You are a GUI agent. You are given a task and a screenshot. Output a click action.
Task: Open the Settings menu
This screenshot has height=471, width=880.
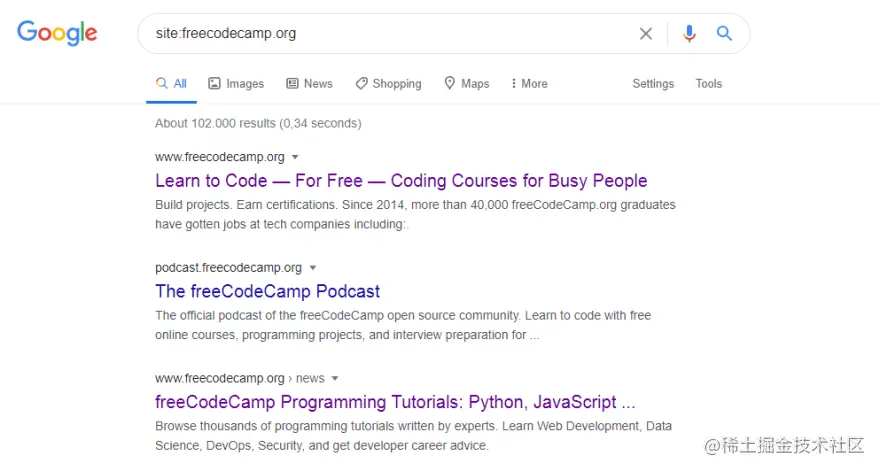click(653, 84)
